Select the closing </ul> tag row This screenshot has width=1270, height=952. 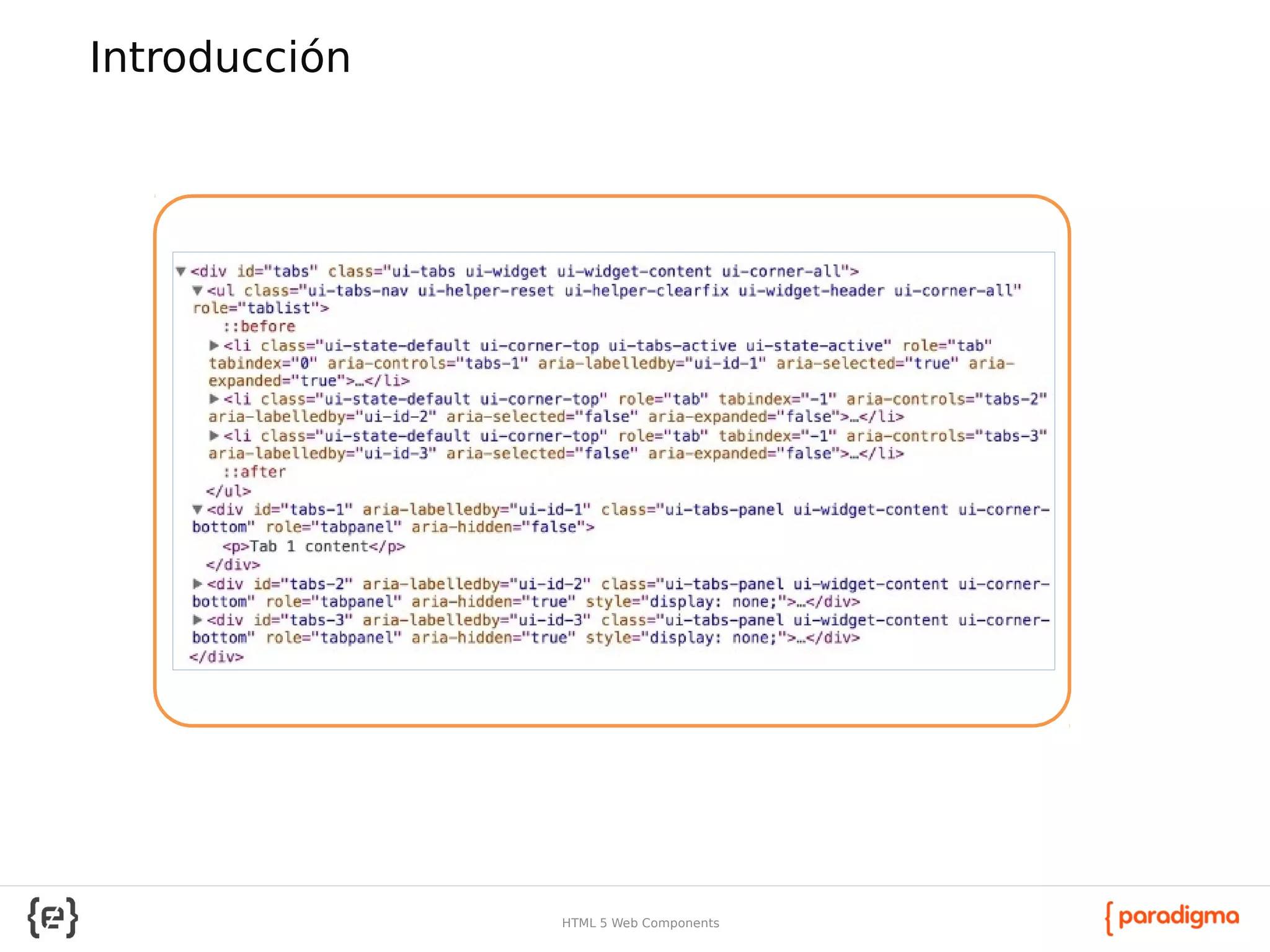(x=229, y=491)
